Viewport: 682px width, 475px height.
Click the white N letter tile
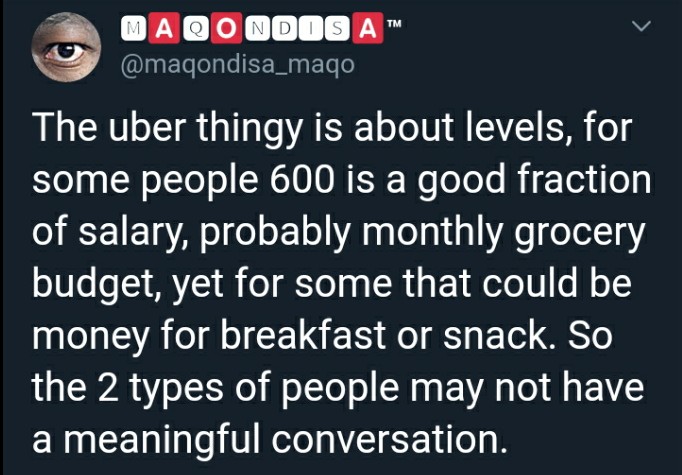257,29
